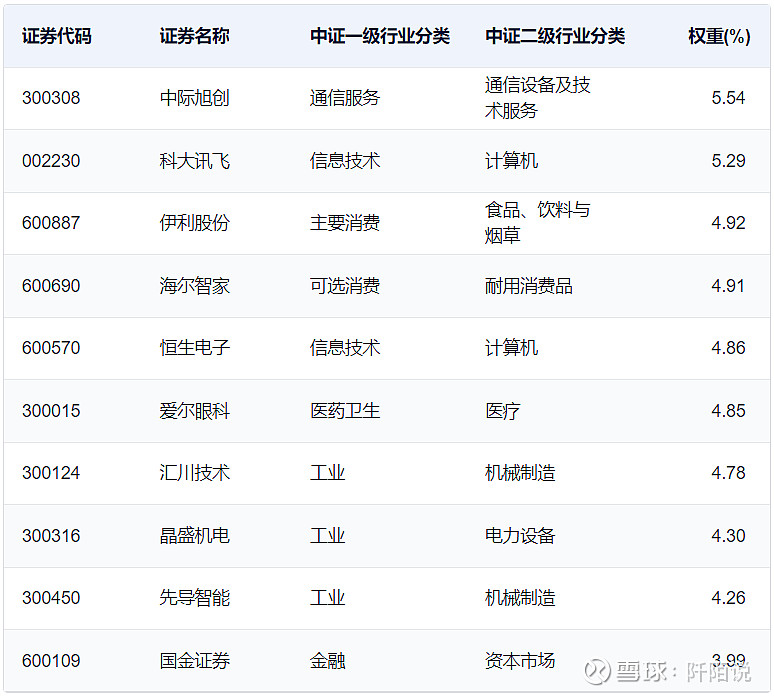The width and height of the screenshot is (774, 696).
Task: Click the weight value 4.26
Action: coord(728,598)
